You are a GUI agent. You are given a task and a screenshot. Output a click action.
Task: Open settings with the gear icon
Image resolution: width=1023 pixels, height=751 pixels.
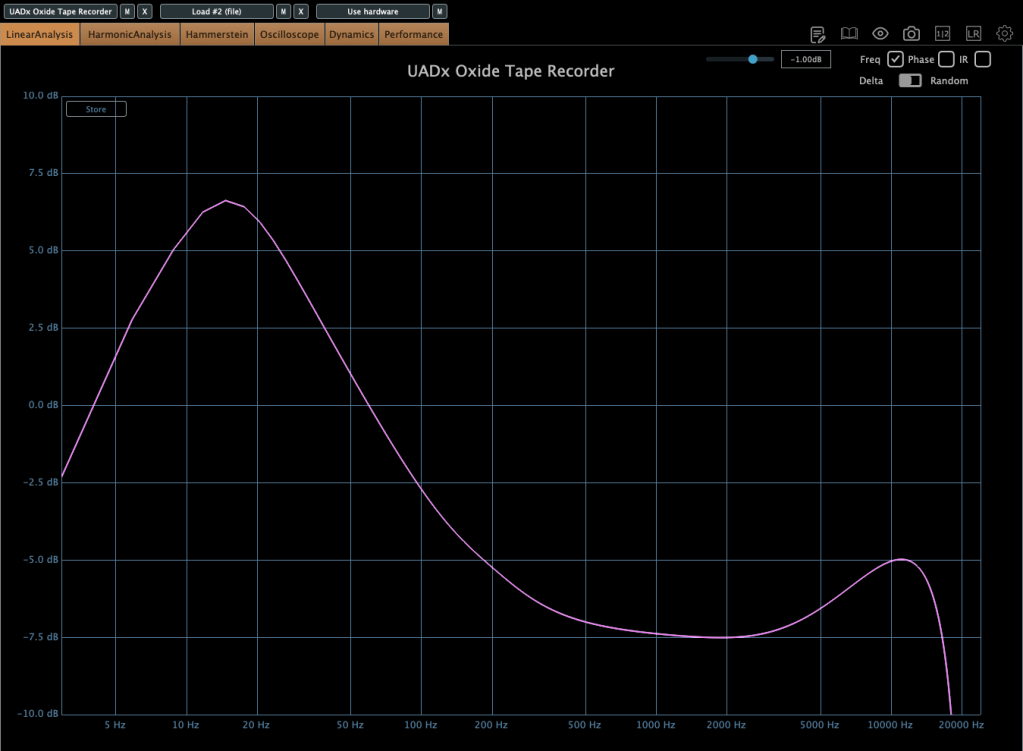coord(1004,34)
